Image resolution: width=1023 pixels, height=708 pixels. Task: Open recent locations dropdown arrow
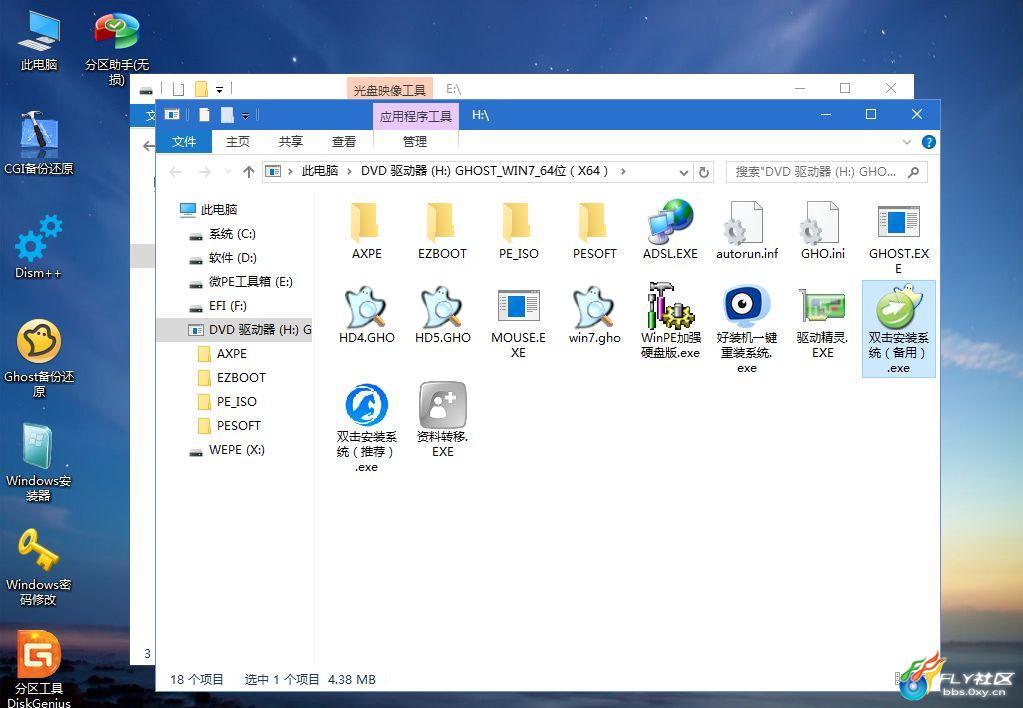[x=228, y=172]
